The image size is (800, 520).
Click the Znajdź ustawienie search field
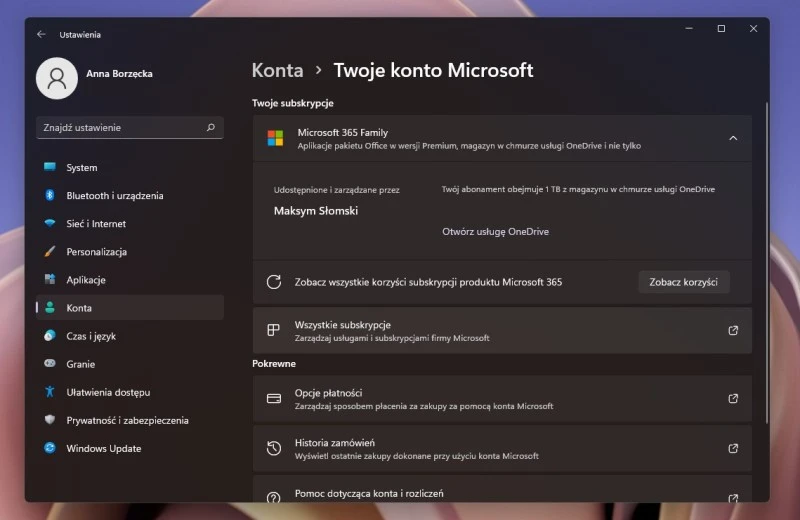tap(130, 128)
